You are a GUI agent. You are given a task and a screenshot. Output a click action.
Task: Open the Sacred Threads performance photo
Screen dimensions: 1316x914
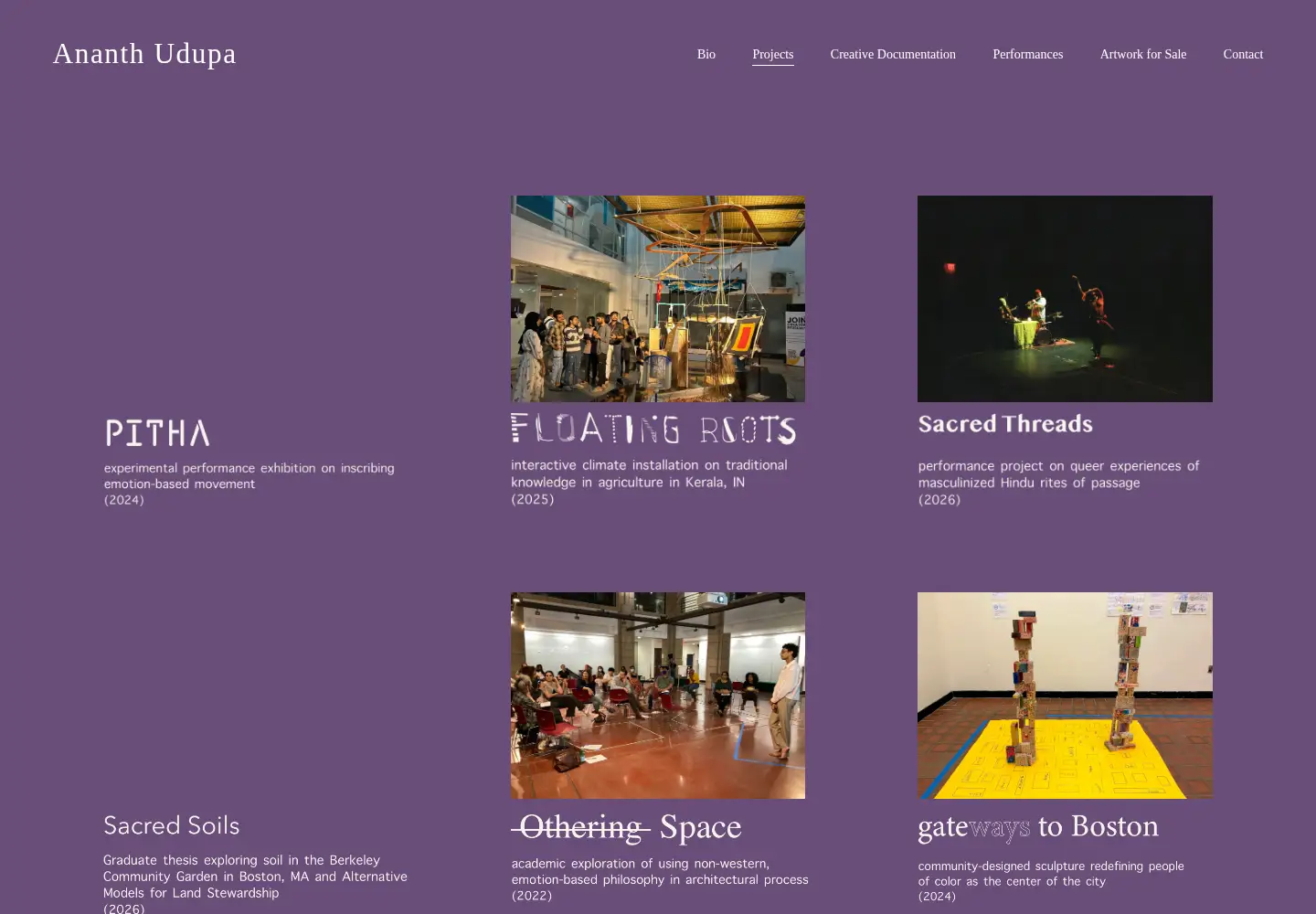click(x=1065, y=299)
